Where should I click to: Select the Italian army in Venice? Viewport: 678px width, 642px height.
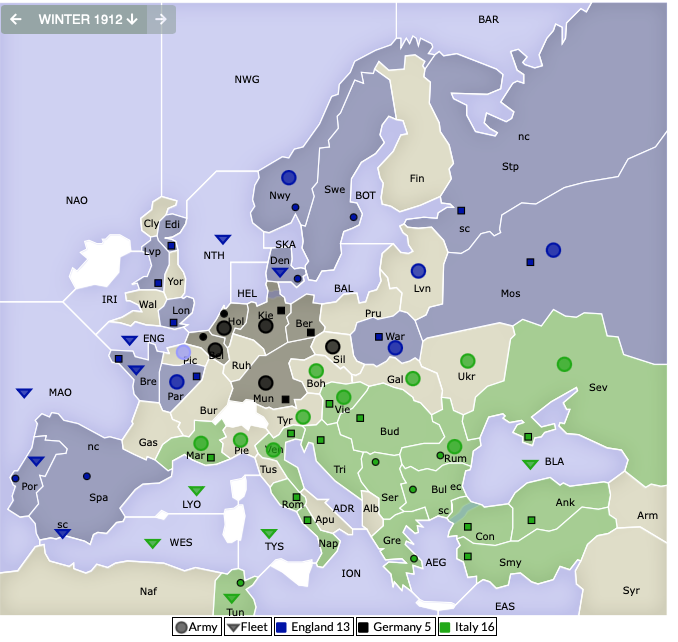[x=273, y=450]
